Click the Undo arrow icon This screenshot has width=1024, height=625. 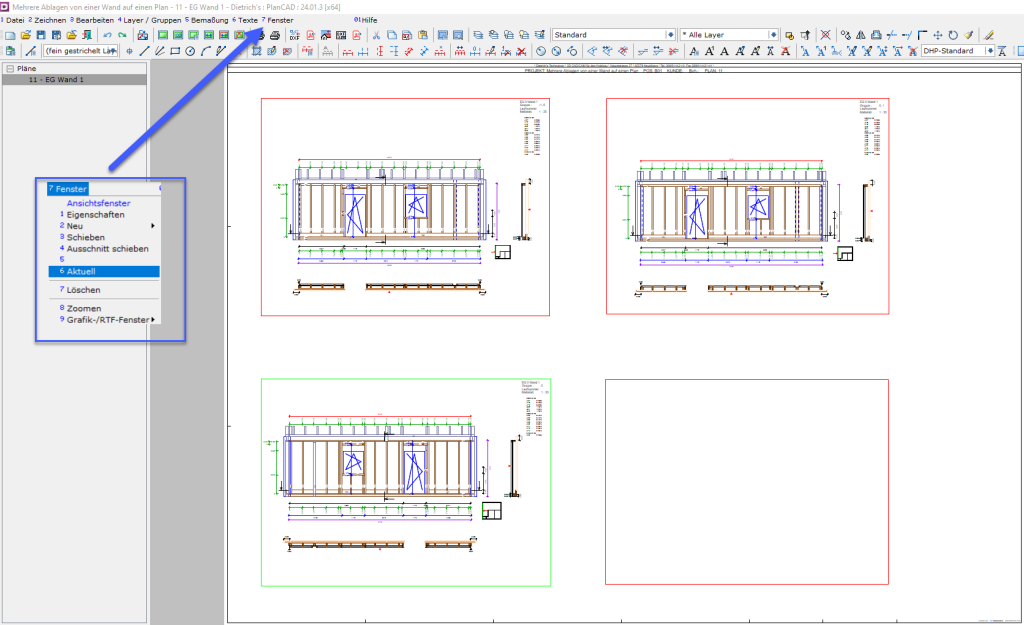107,35
